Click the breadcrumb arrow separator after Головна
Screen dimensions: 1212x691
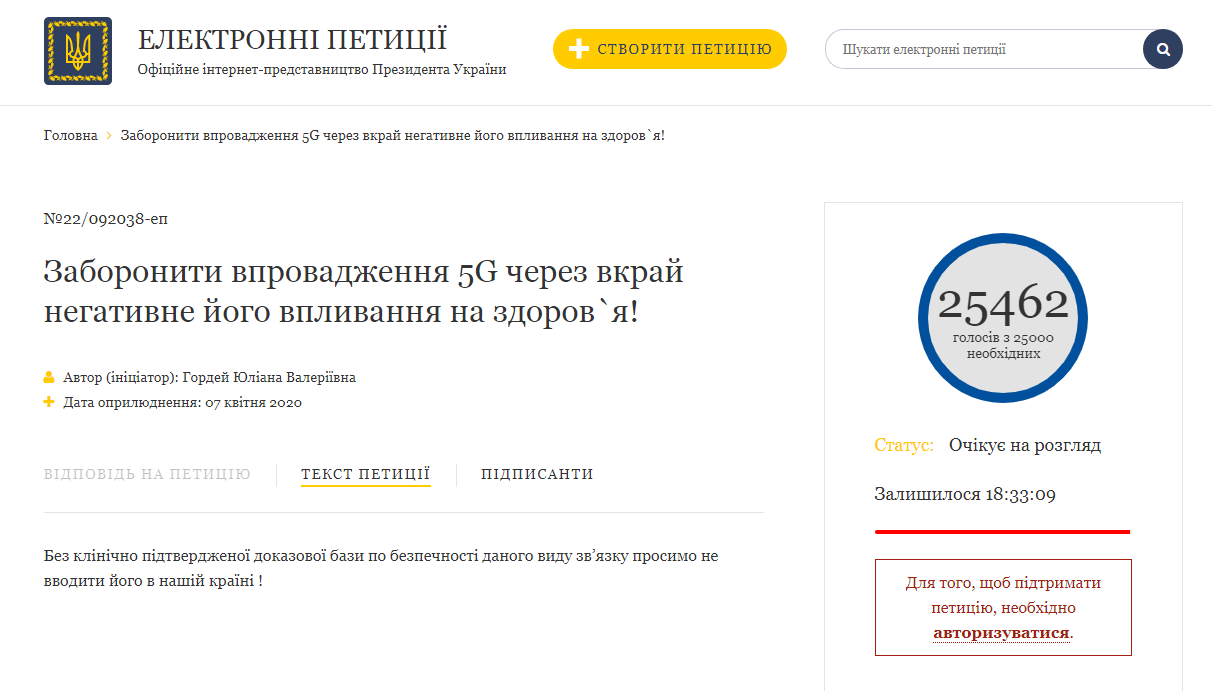tap(109, 135)
